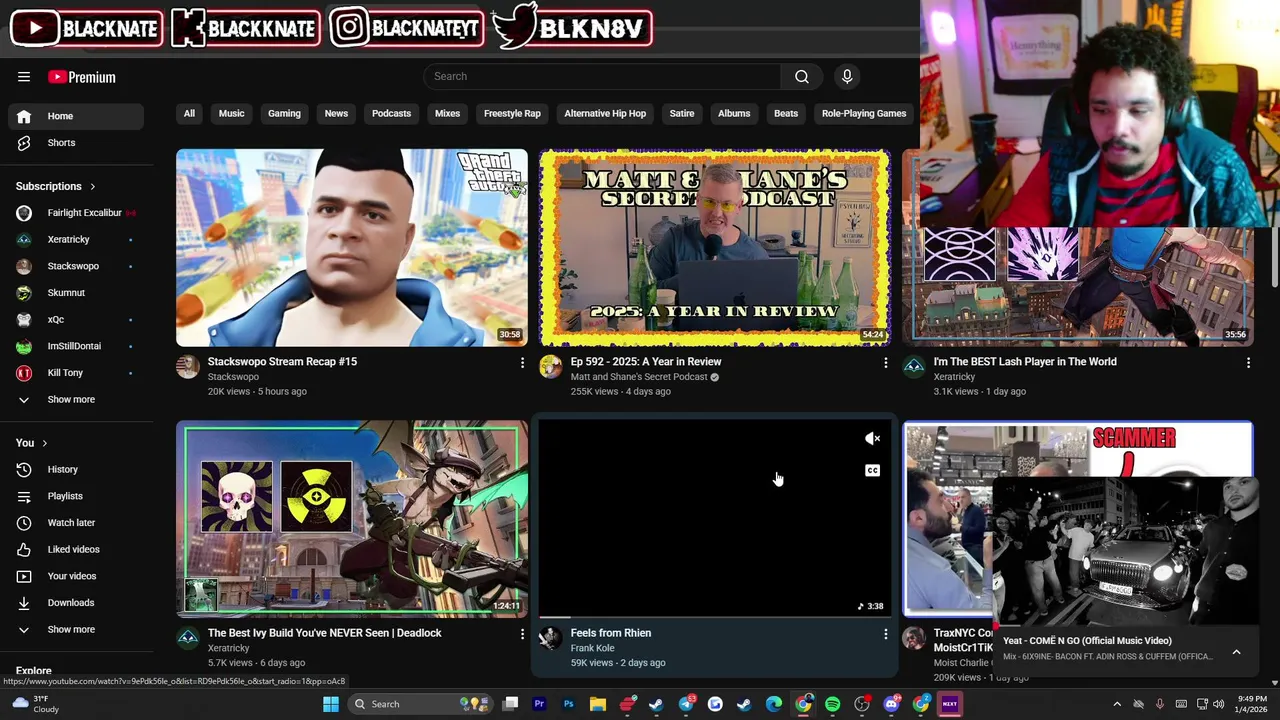Screen dimensions: 1280x720
Task: Click Yeat COMË N GO miniplayer title
Action: 1087,641
